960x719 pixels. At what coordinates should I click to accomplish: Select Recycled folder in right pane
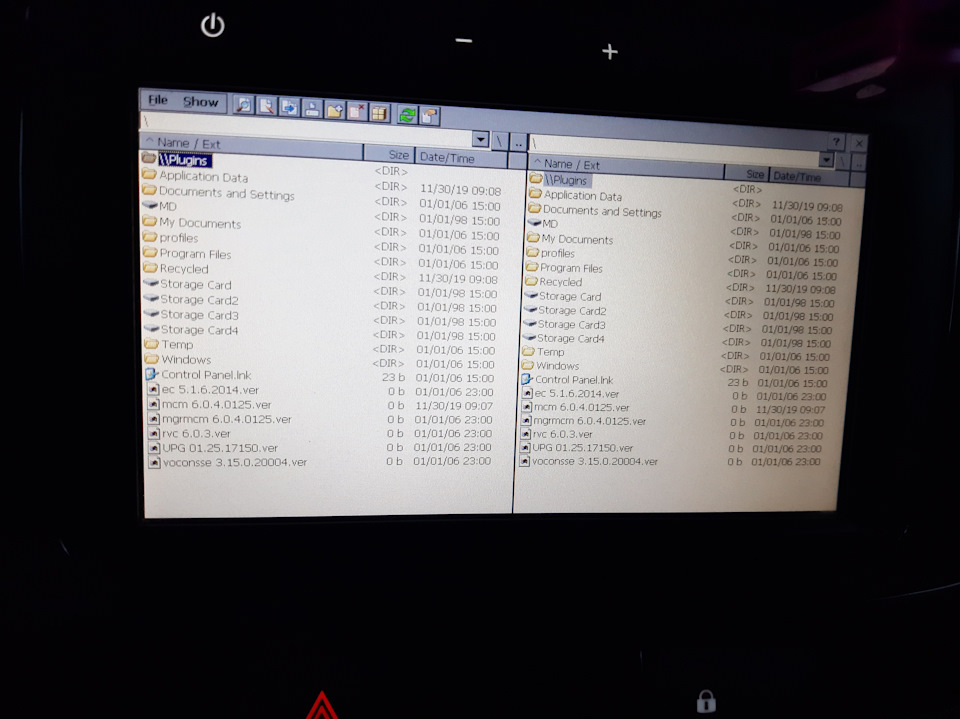553,282
